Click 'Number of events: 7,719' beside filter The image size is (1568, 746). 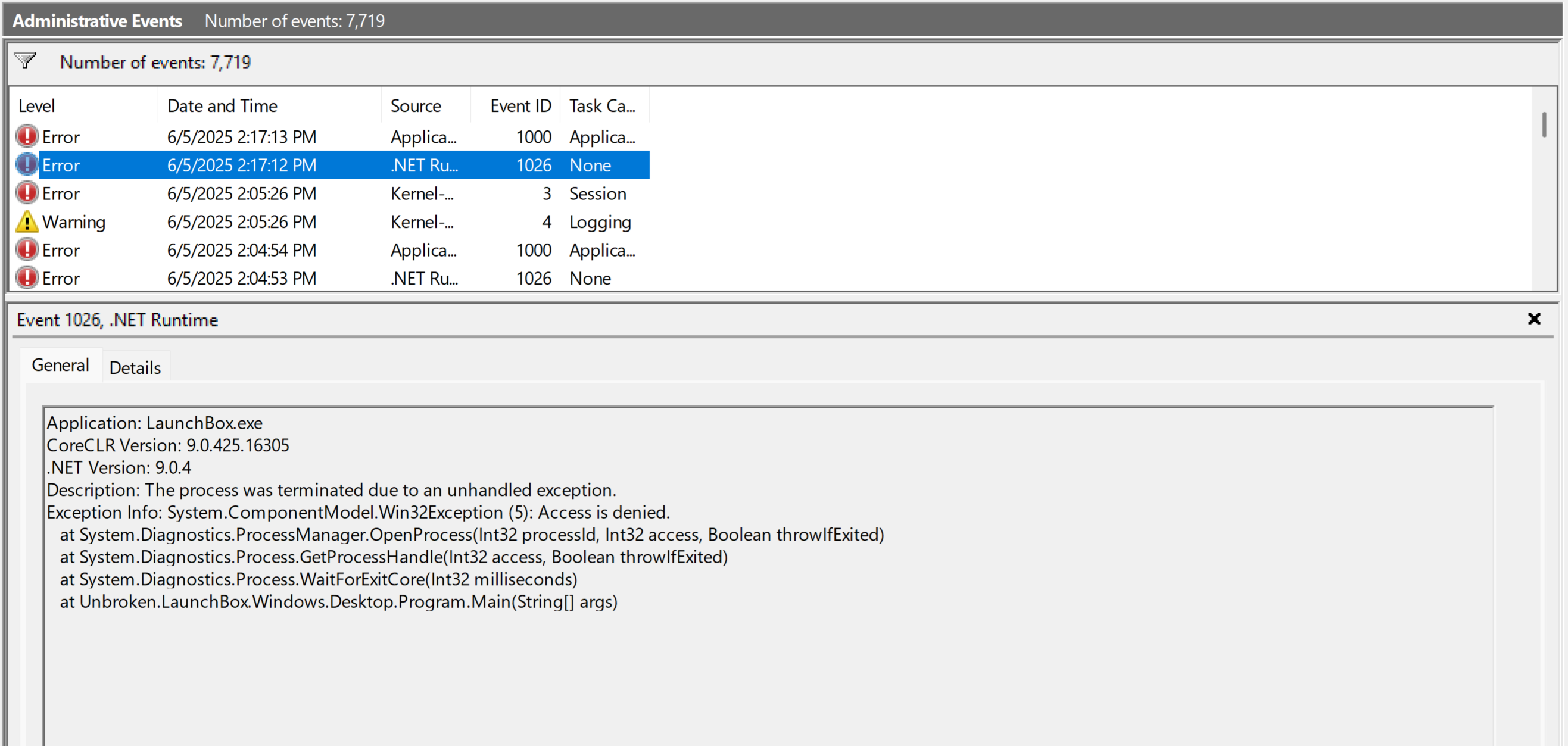pyautogui.click(x=155, y=62)
